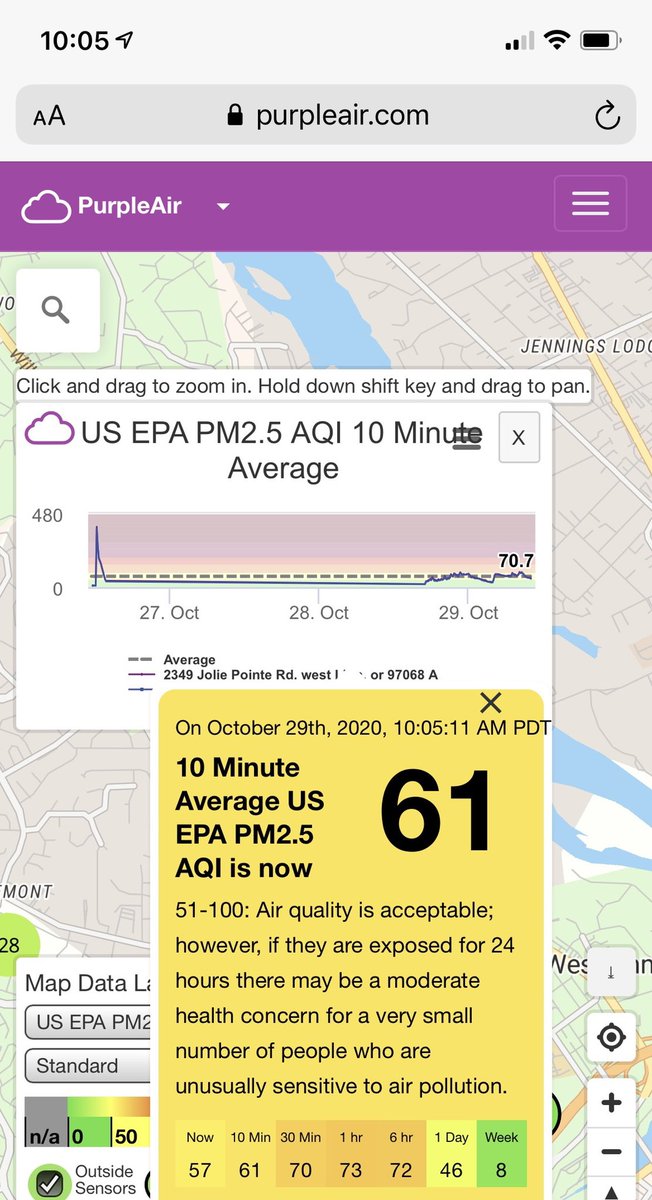Reload the page with the refresh icon
This screenshot has width=652, height=1200.
(x=607, y=116)
